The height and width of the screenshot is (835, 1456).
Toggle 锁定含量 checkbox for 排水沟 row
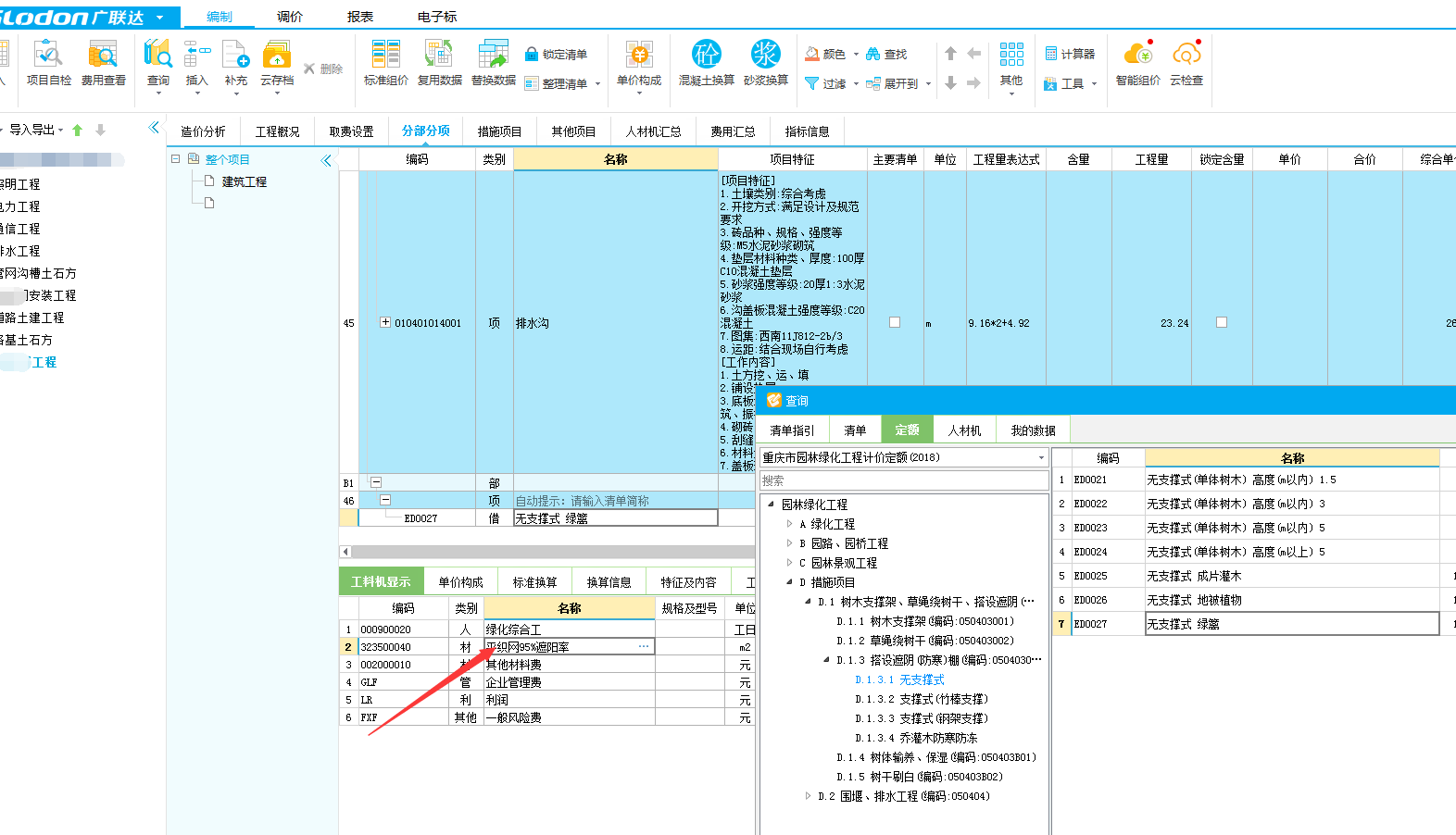click(1222, 322)
